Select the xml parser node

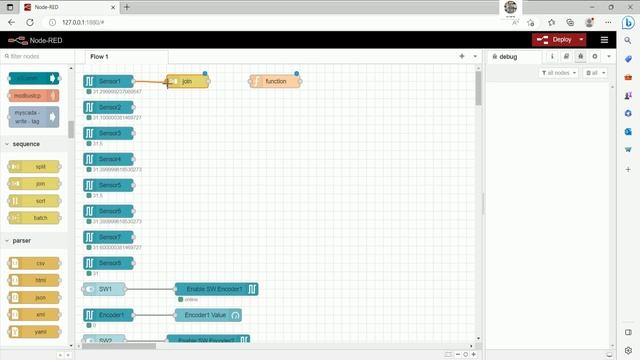[x=34, y=315]
